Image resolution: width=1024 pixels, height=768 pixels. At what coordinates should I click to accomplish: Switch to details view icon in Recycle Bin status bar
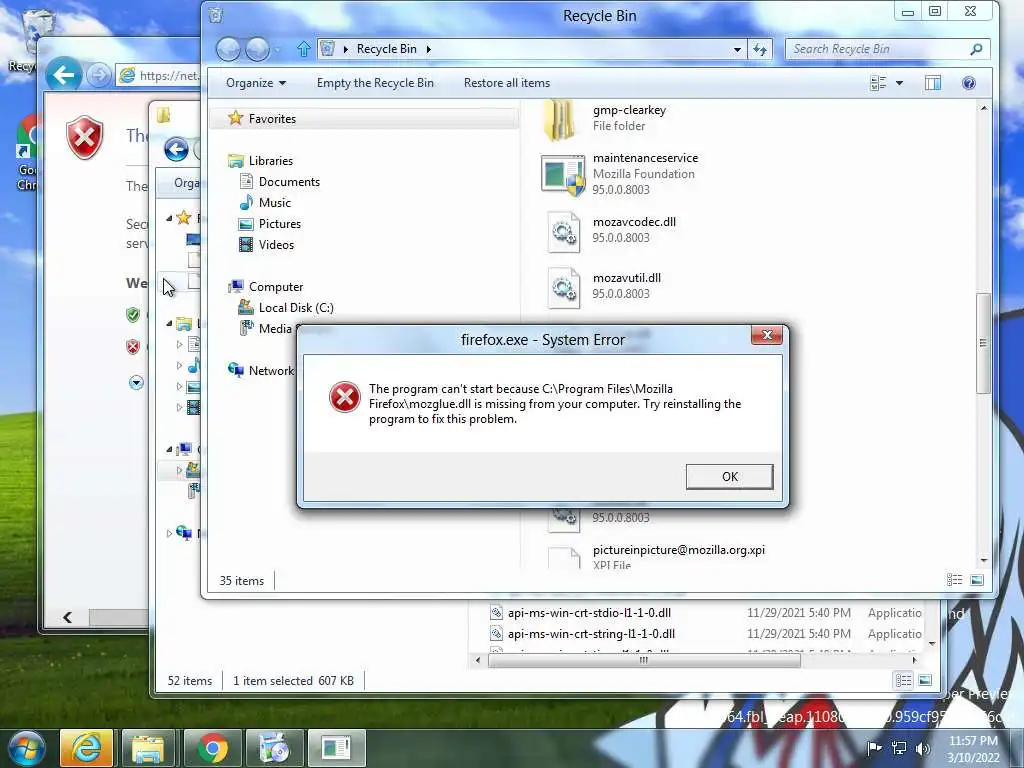(x=954, y=580)
